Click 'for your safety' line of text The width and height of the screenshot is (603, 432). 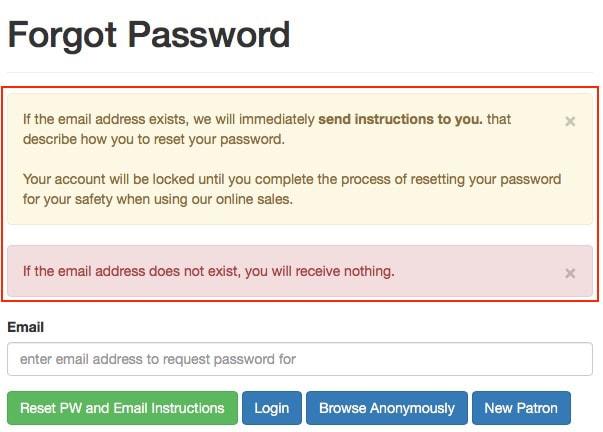coord(70,199)
